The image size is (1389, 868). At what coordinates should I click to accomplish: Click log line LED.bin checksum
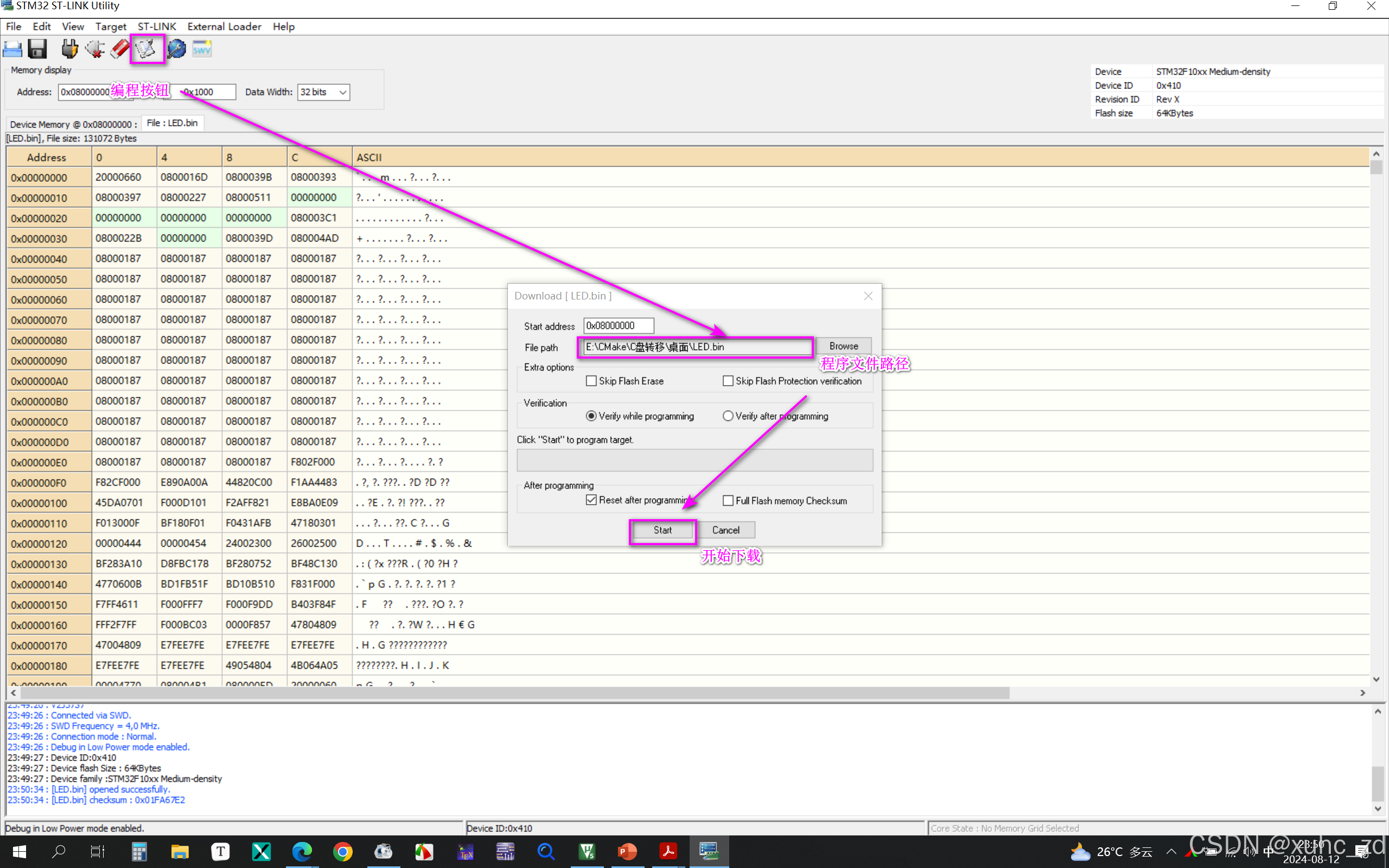(x=97, y=800)
